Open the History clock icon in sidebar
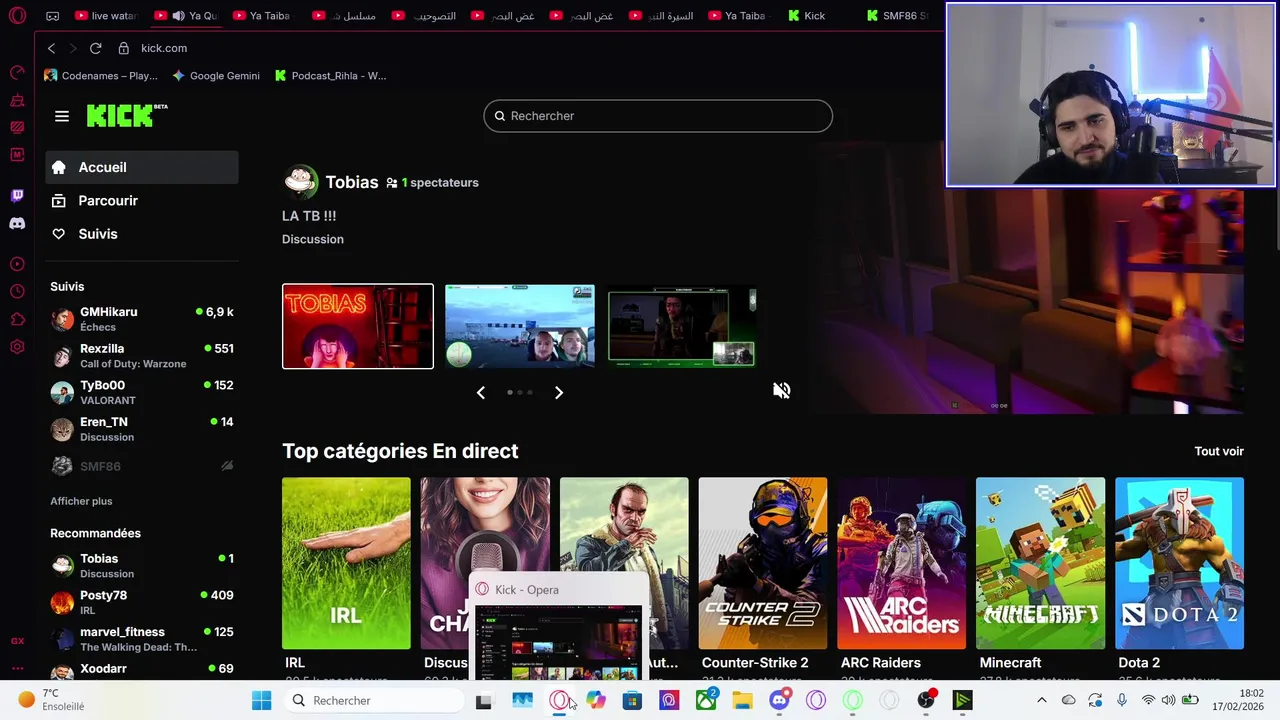The width and height of the screenshot is (1280, 720). point(17,291)
